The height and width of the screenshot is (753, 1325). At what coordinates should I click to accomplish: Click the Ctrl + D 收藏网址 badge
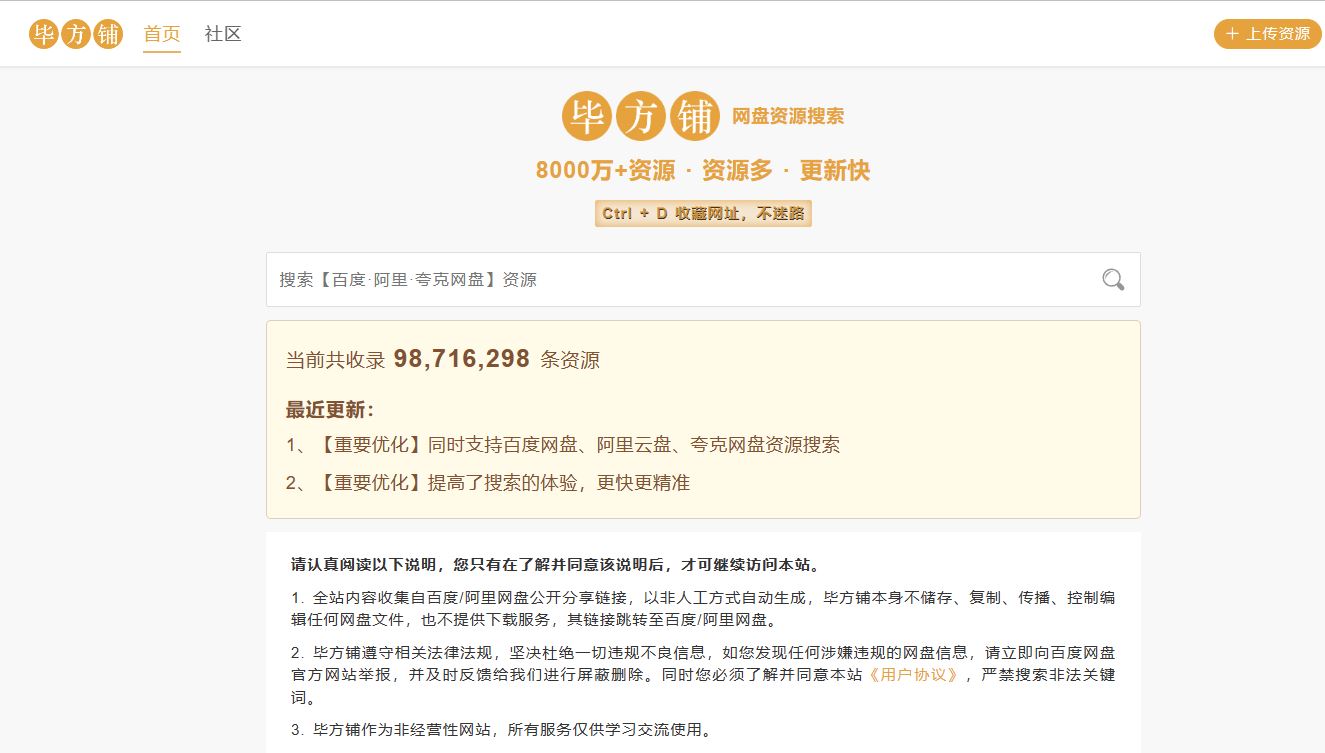(x=703, y=213)
